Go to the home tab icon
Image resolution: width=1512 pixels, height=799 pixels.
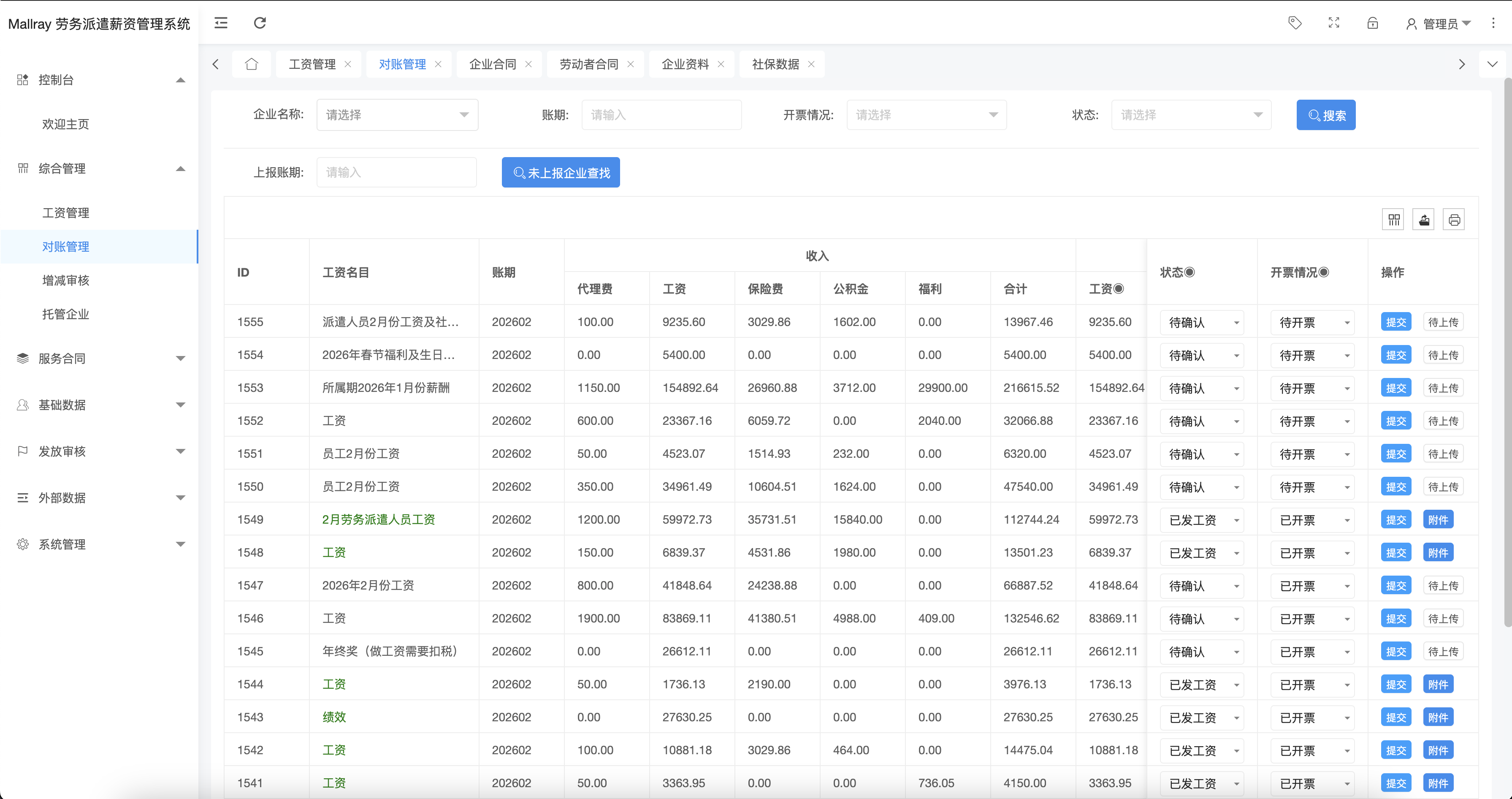[x=251, y=64]
